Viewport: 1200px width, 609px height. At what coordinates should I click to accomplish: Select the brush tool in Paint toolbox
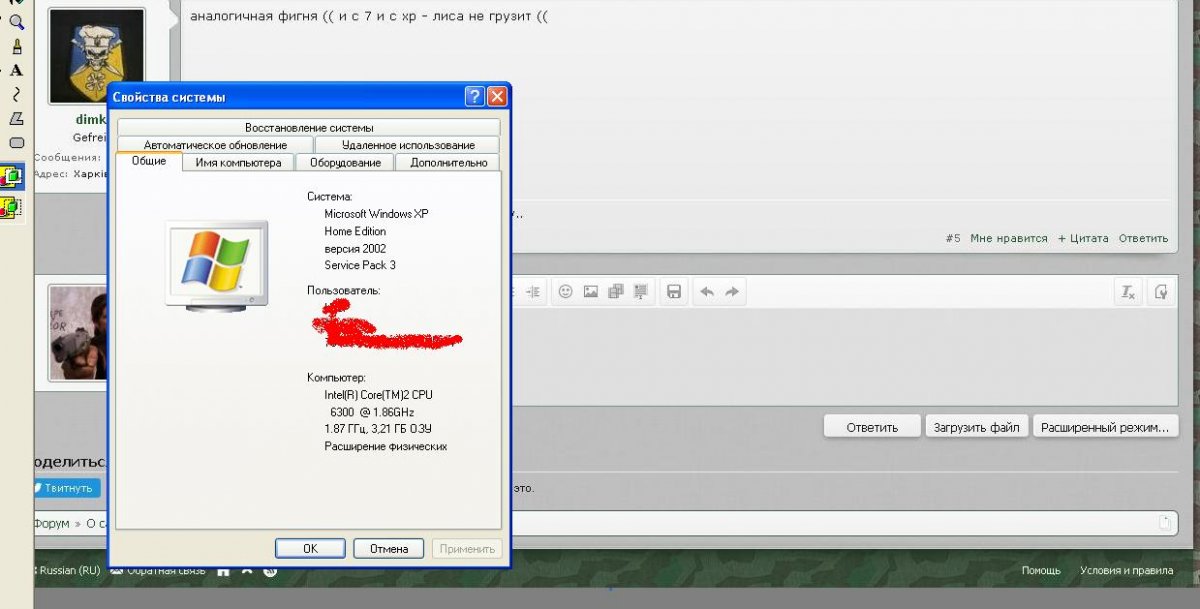(16, 46)
